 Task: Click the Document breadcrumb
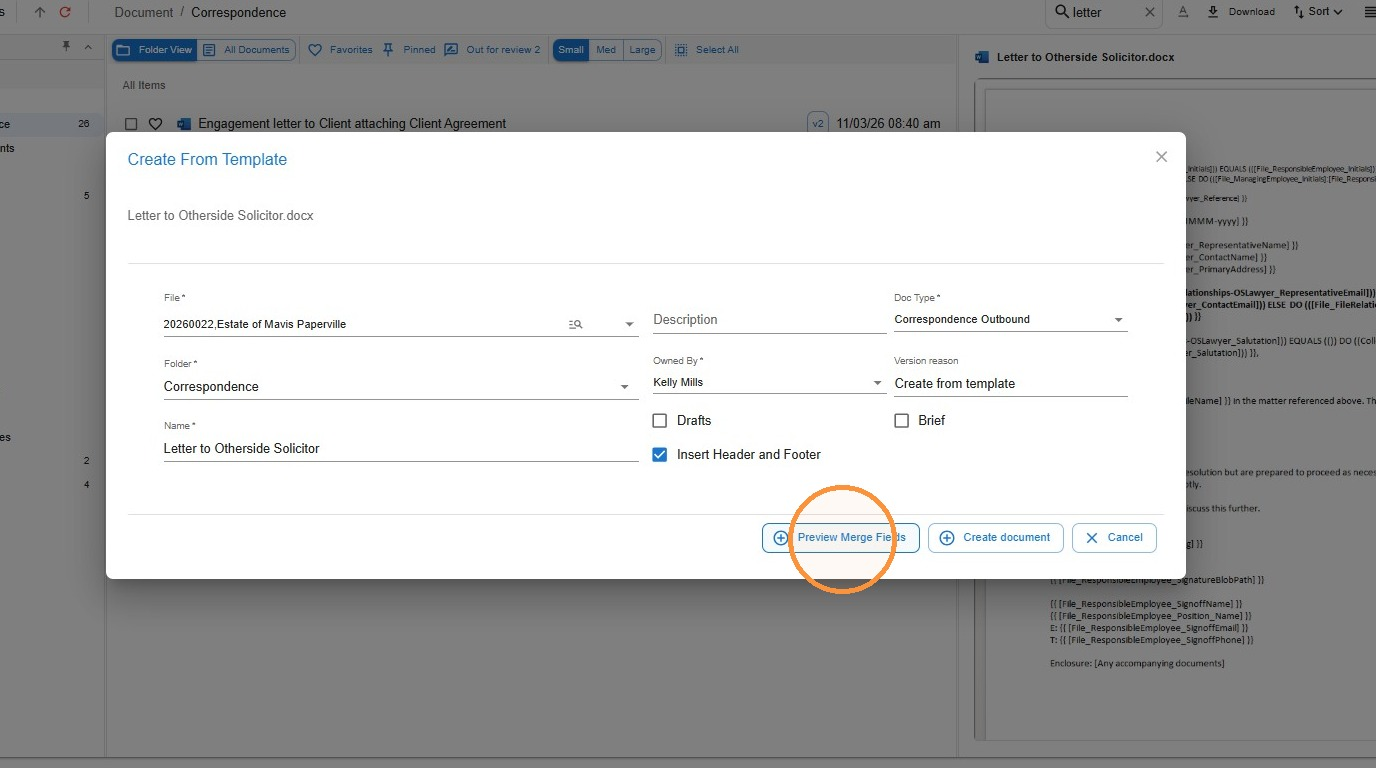pyautogui.click(x=144, y=13)
